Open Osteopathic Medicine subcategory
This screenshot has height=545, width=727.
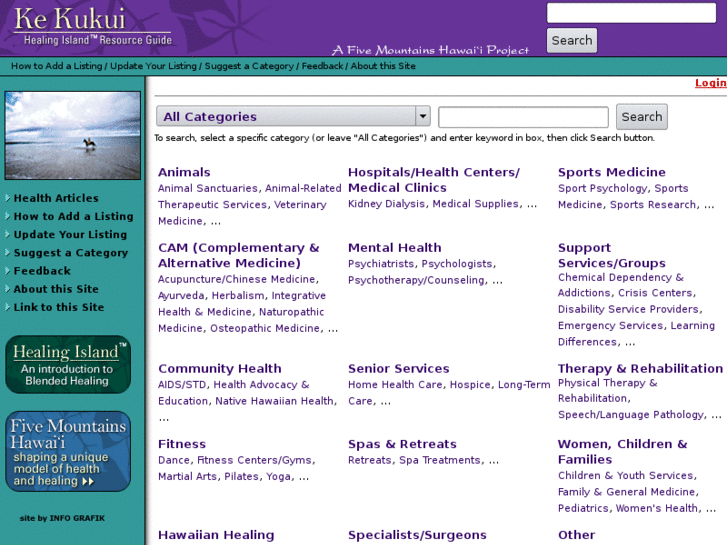click(x=265, y=328)
